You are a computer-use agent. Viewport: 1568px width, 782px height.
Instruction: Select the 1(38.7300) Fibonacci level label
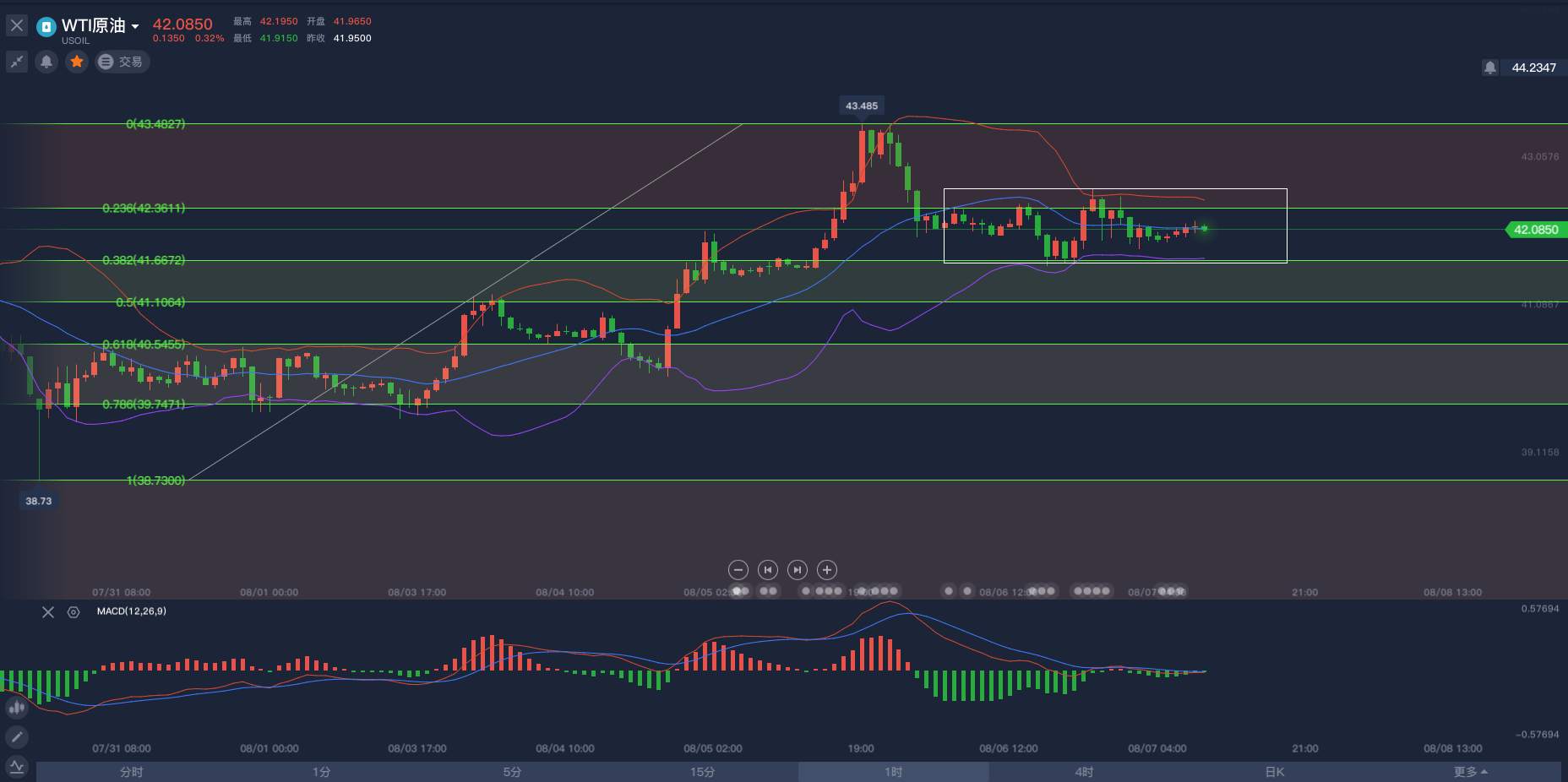[x=155, y=481]
